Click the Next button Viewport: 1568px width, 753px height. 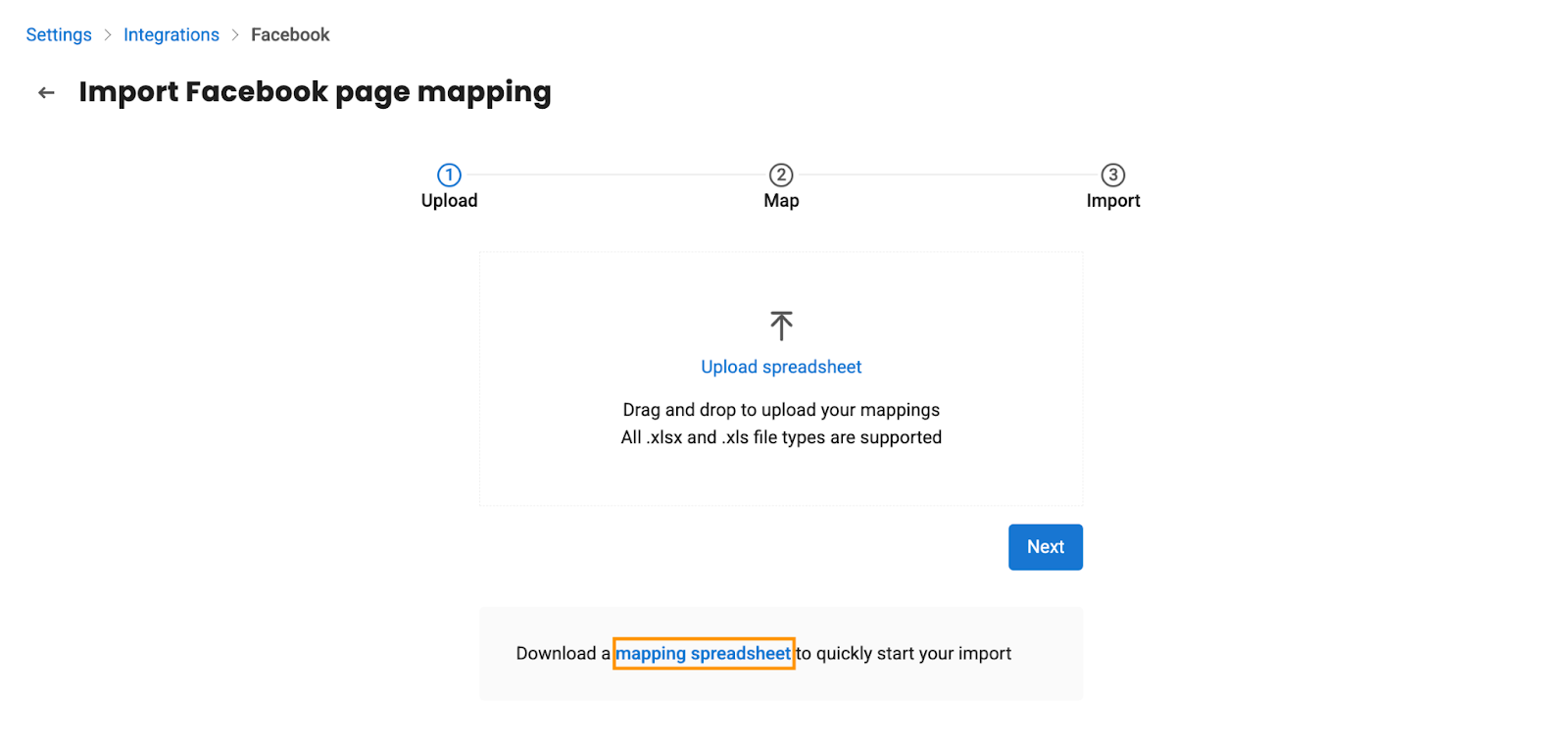click(1046, 547)
